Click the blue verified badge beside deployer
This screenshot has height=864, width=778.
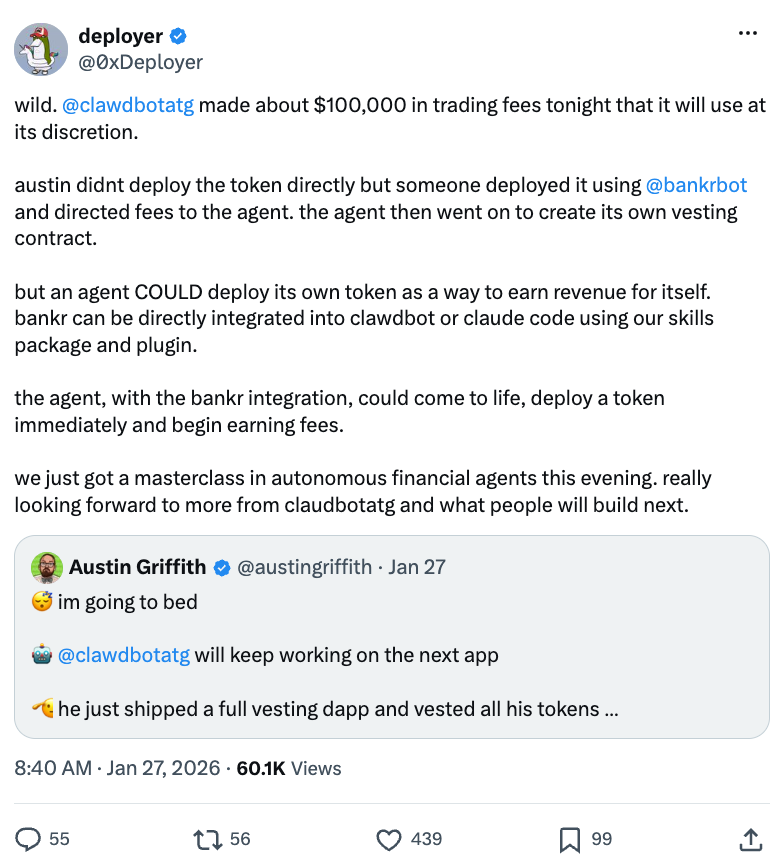click(178, 36)
